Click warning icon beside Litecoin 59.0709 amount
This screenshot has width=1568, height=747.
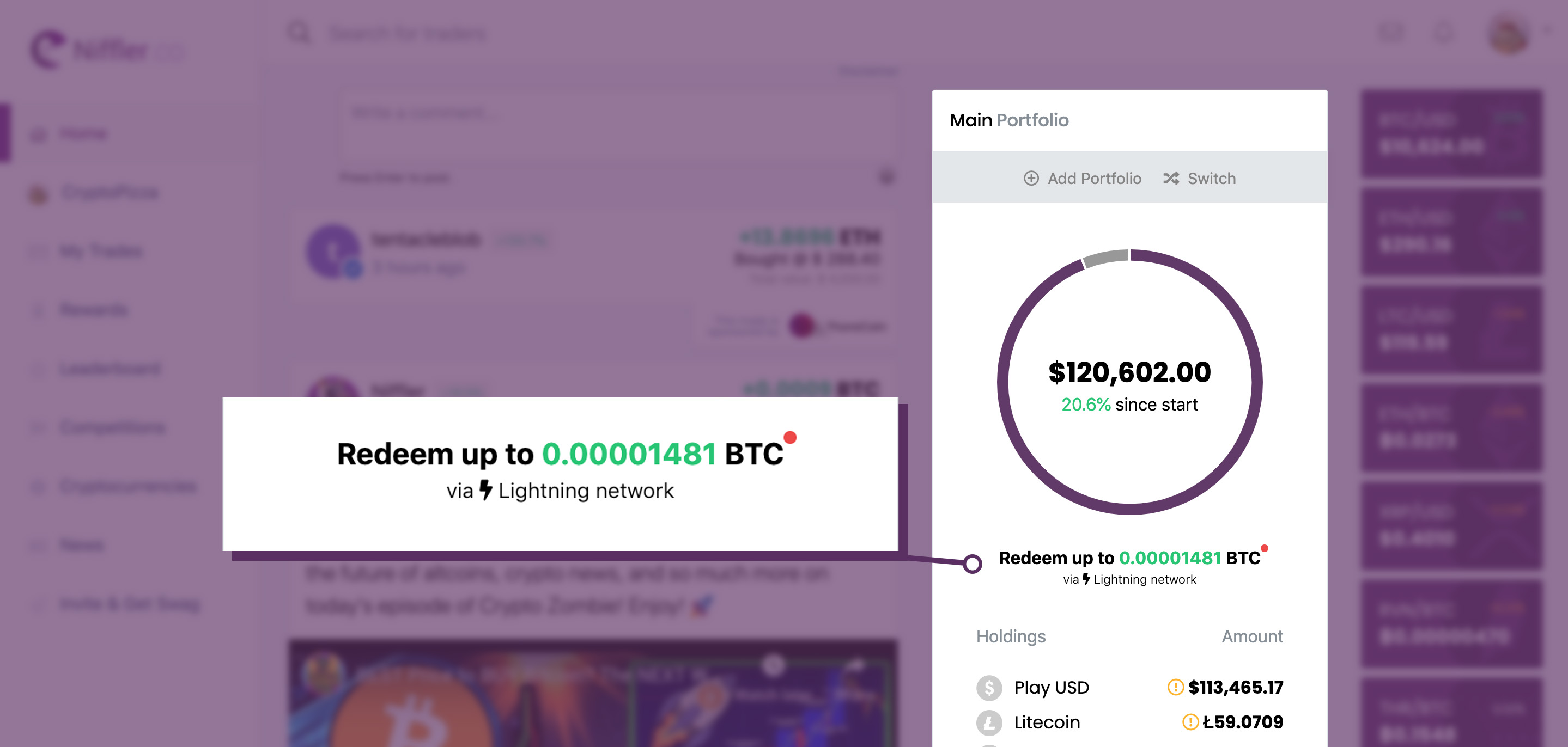pos(1190,722)
